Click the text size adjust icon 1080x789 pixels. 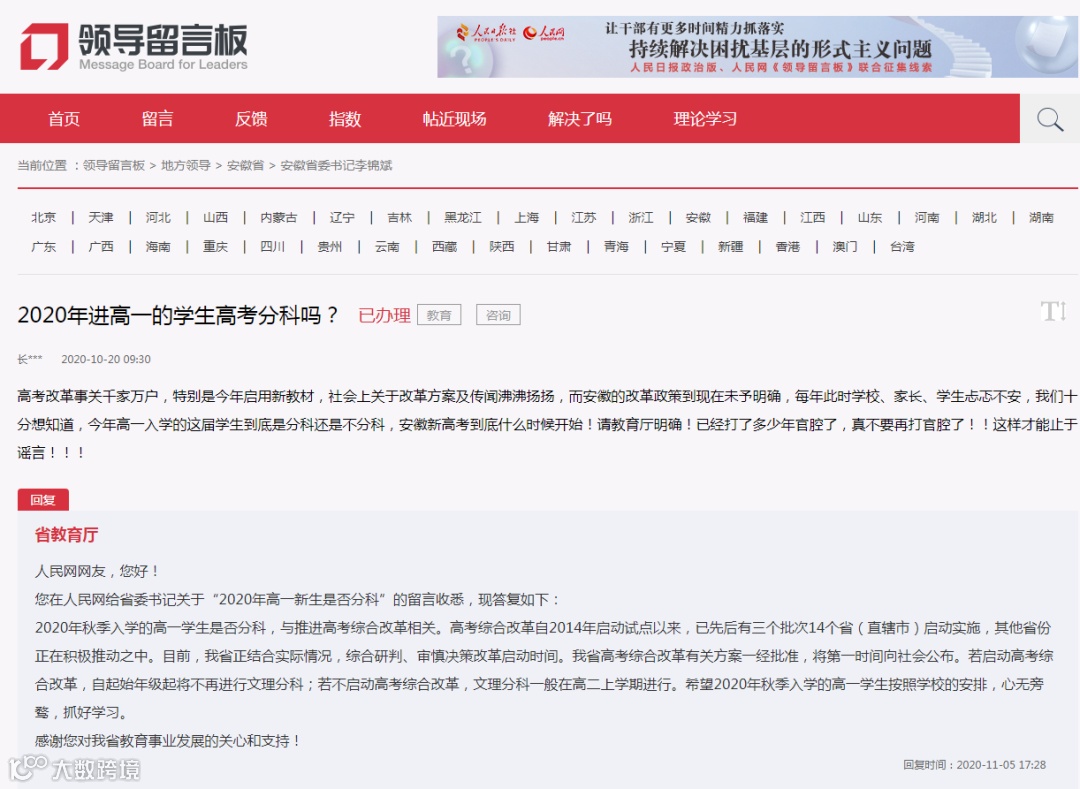pyautogui.click(x=1053, y=311)
